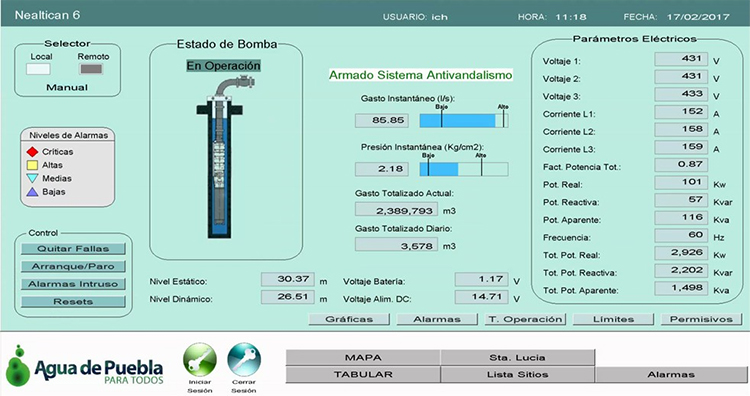Image resolution: width=750 pixels, height=396 pixels.
Task: Toggle the Remoto selector indicator
Action: (x=91, y=69)
